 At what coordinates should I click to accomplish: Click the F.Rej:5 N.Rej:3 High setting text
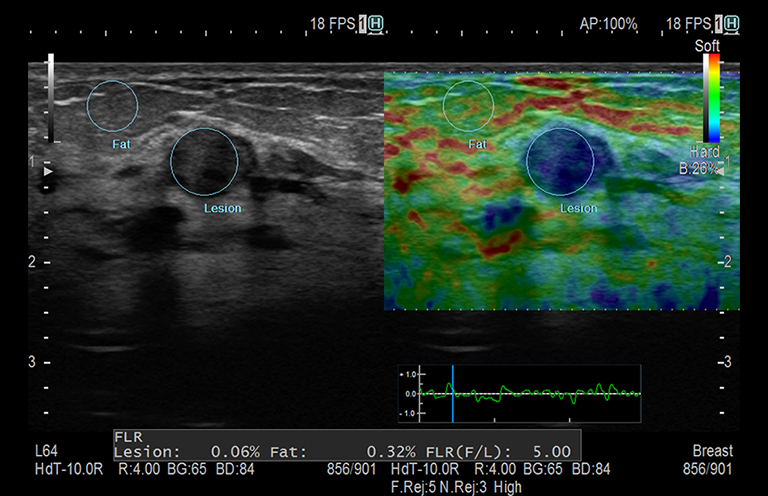[442, 483]
